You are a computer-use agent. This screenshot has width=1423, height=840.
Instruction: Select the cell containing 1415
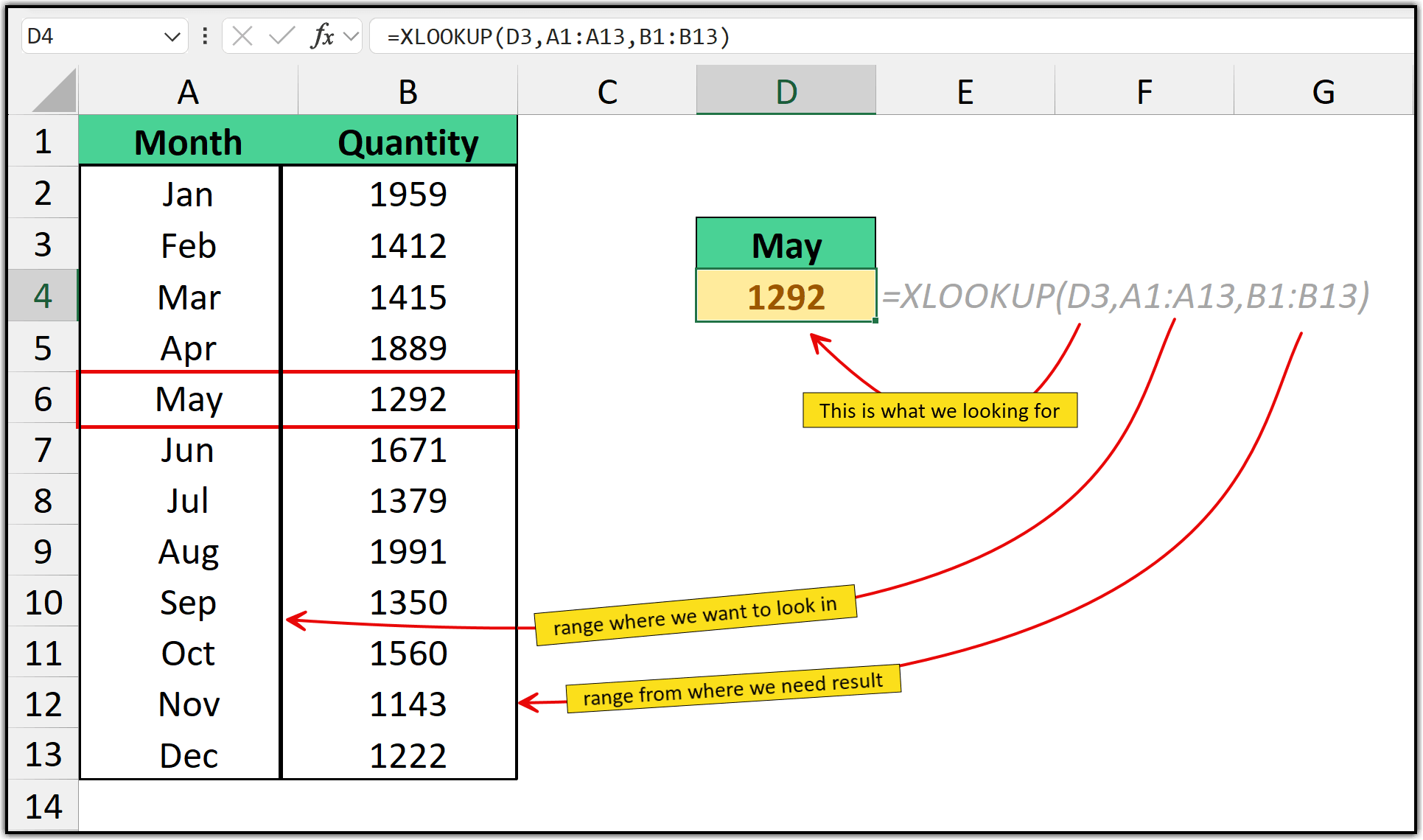point(399,296)
